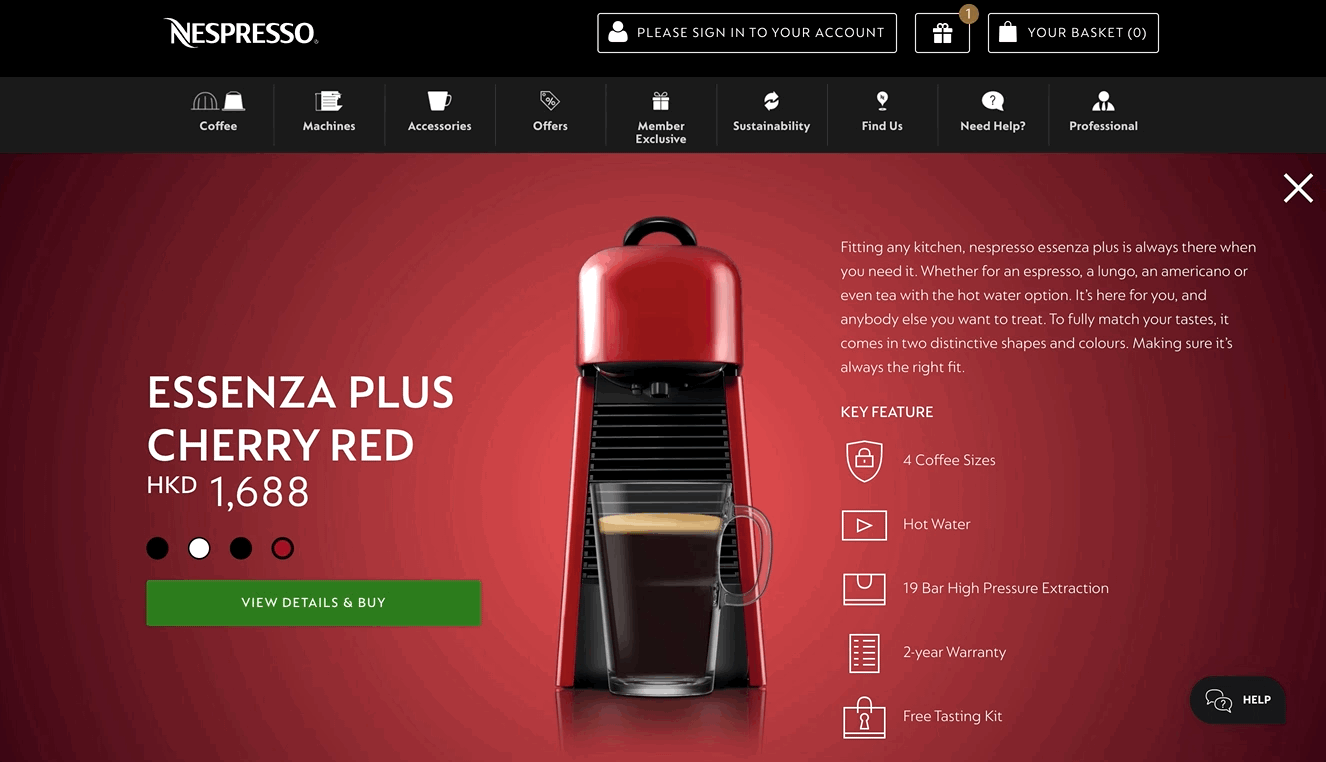Viewport: 1326px width, 762px height.
Task: Select the third black colour swatch
Action: tap(241, 548)
